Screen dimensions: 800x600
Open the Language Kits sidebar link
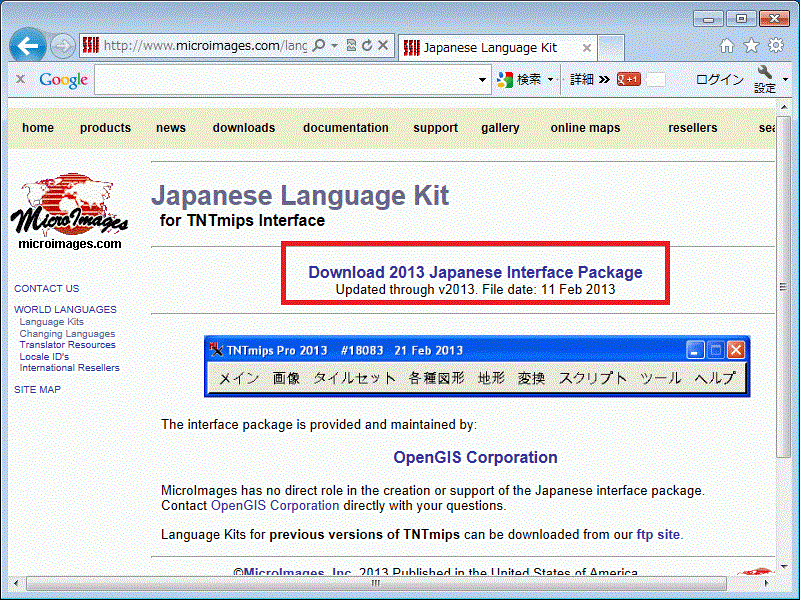pos(52,321)
